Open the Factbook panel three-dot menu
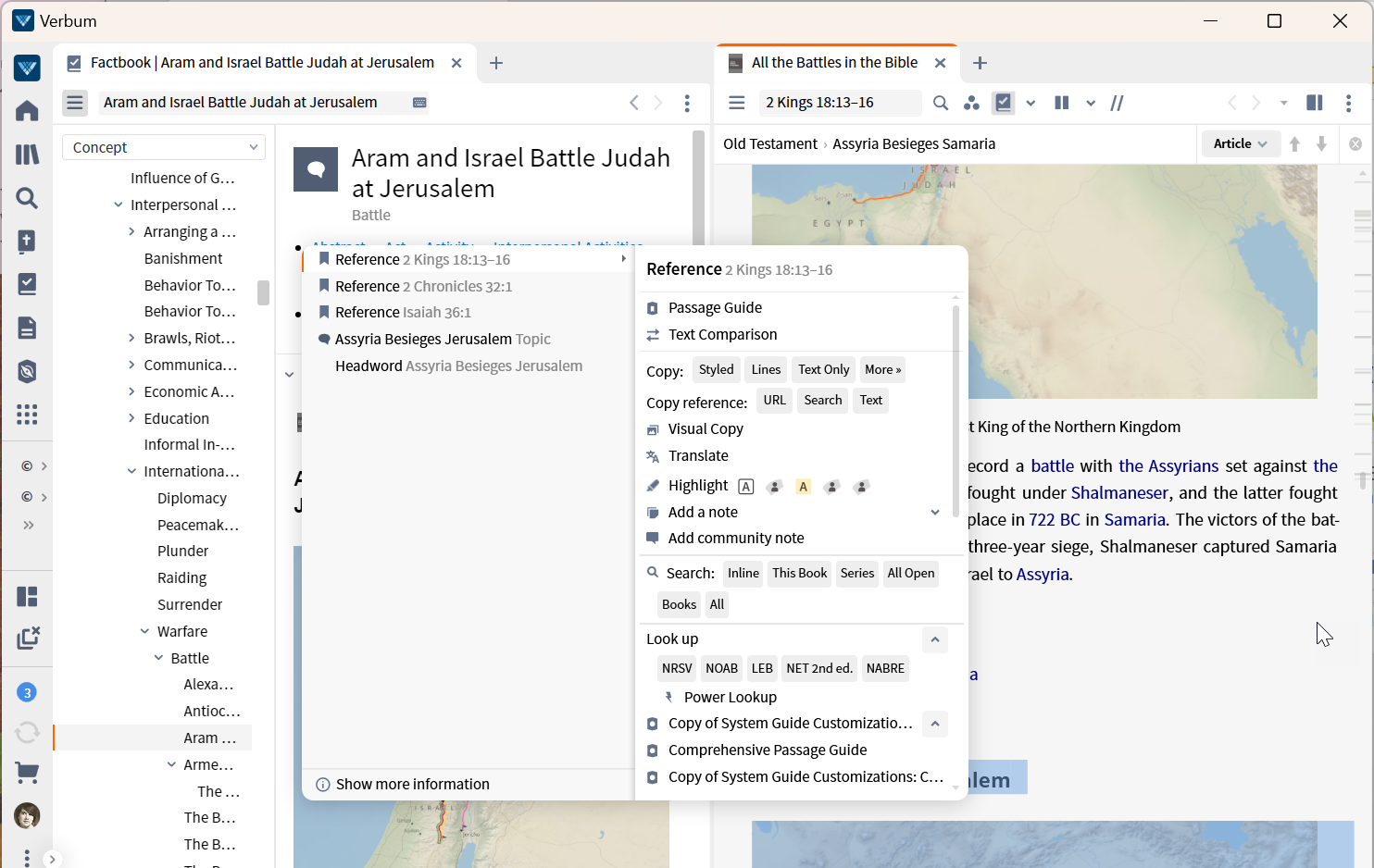 click(687, 103)
